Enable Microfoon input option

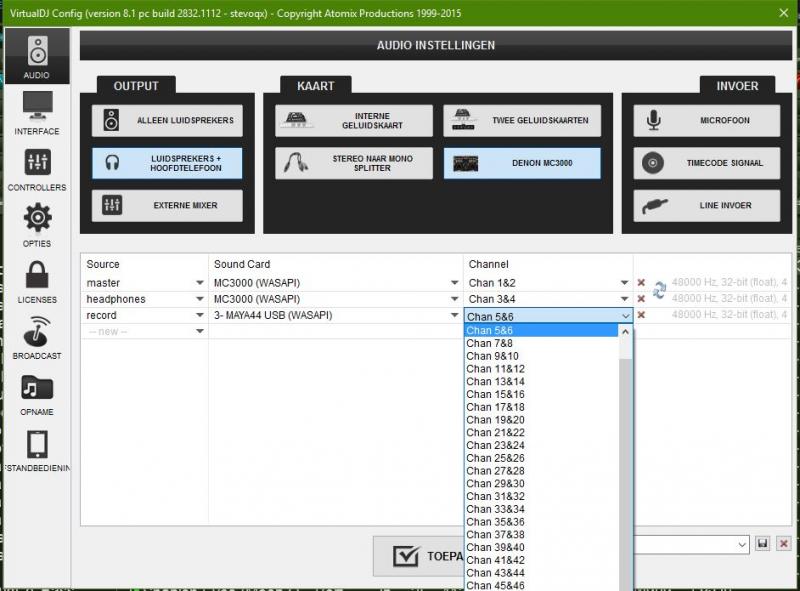coord(707,120)
